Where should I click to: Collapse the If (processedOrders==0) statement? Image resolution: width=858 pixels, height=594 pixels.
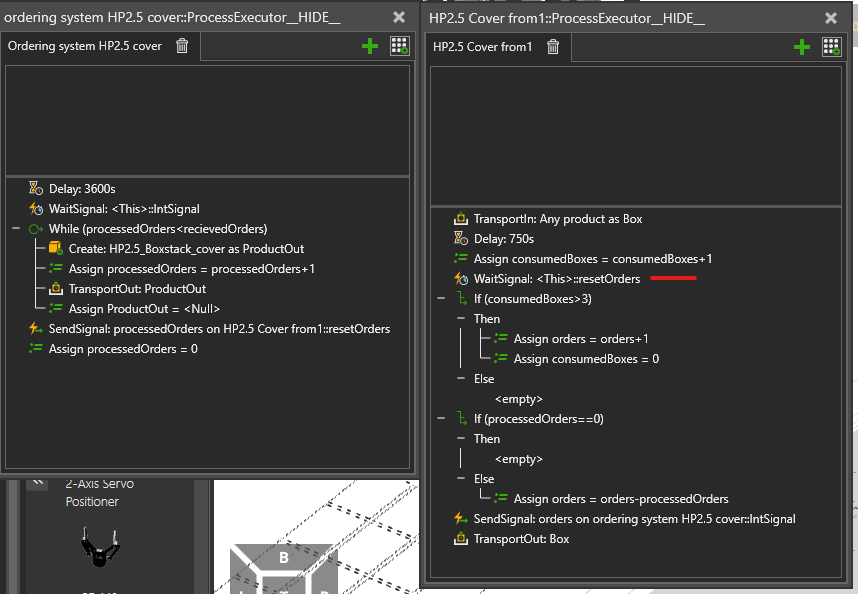pos(441,419)
